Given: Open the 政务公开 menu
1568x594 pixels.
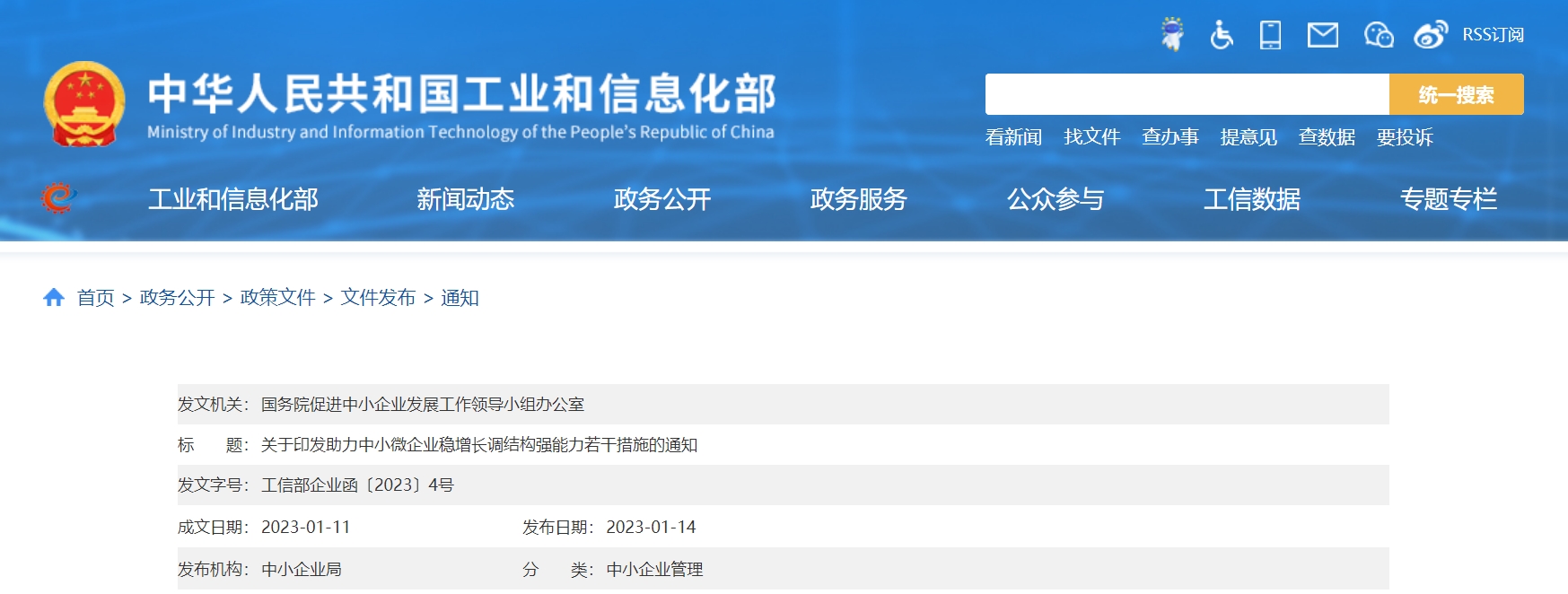Looking at the screenshot, I should click(661, 199).
